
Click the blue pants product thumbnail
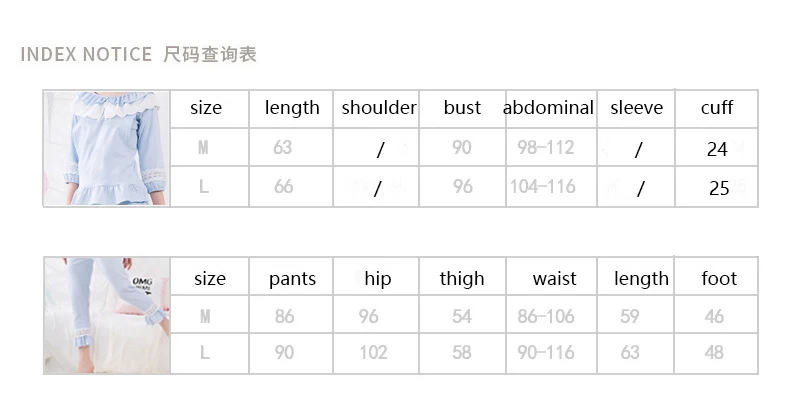click(x=107, y=315)
